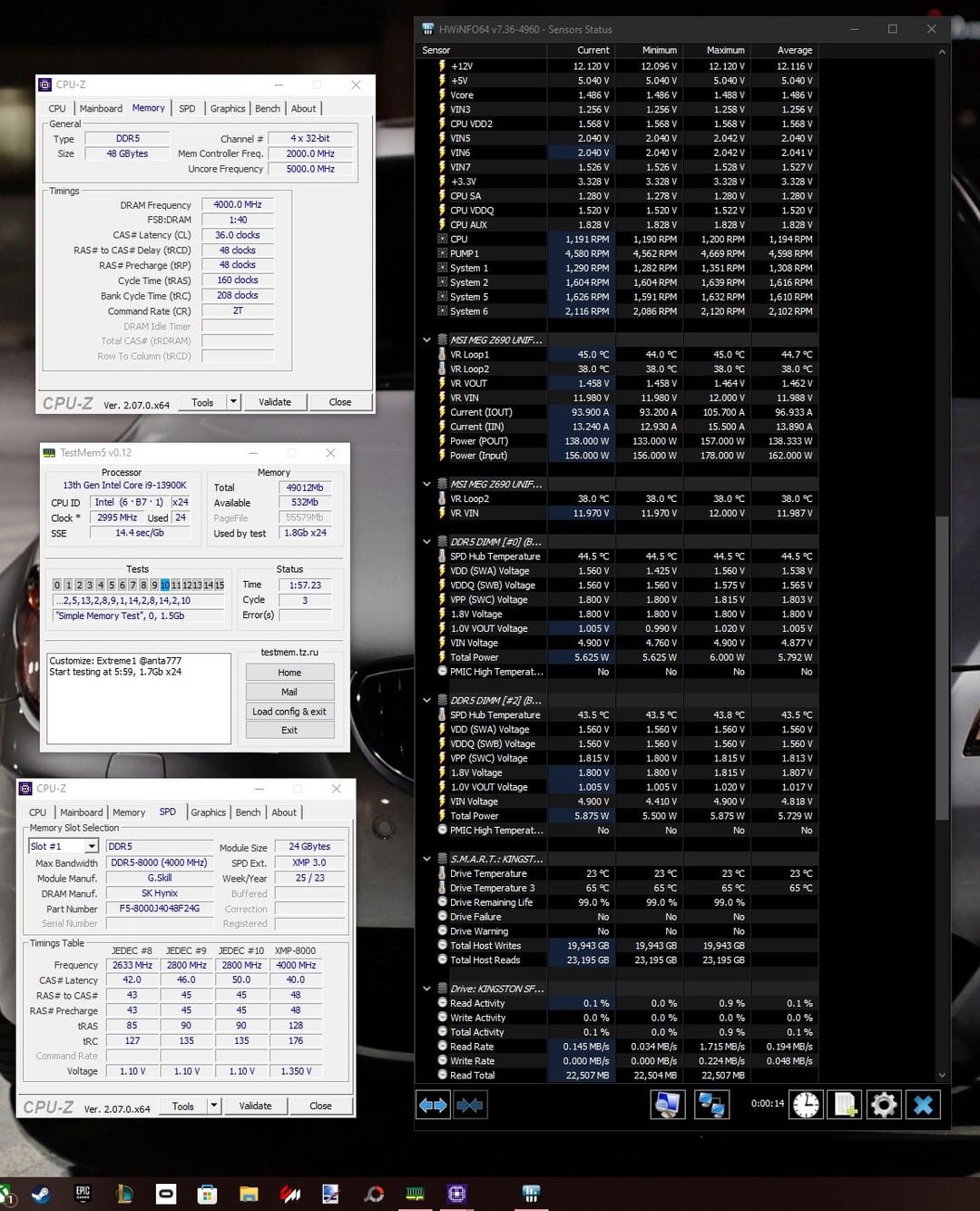Open the Tools dropdown arrow in top CPU-Z window
The width and height of the screenshot is (980, 1211).
(233, 402)
